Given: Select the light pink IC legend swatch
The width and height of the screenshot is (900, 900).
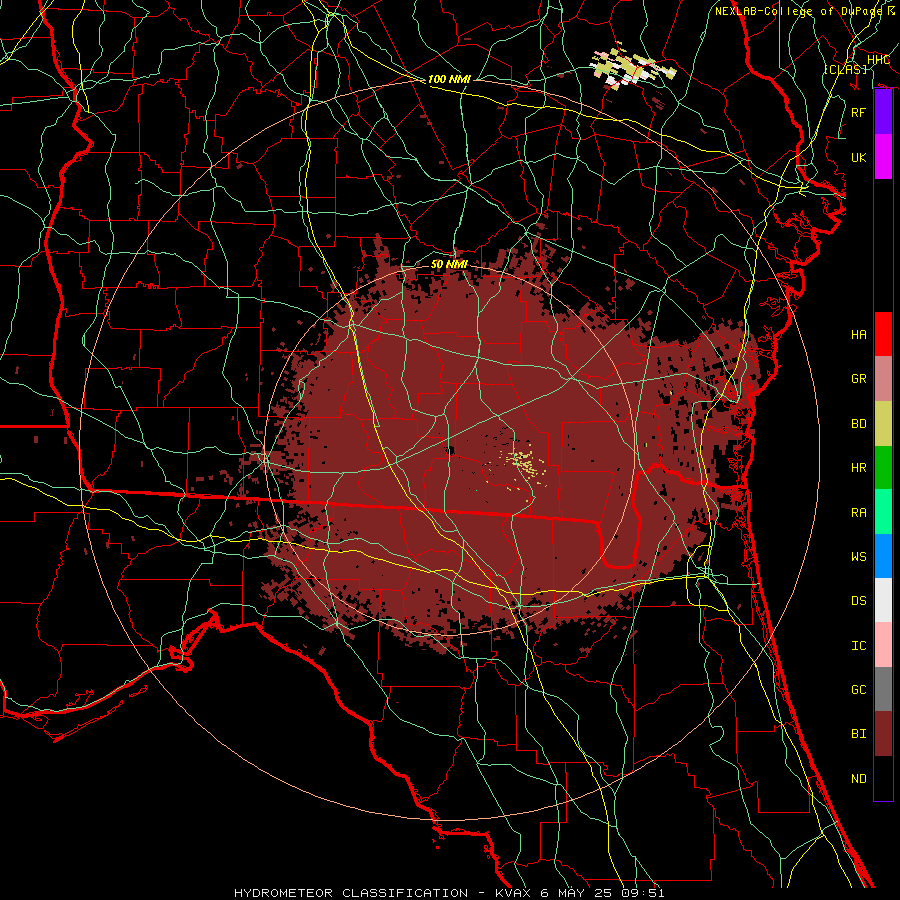Looking at the screenshot, I should click(x=883, y=645).
